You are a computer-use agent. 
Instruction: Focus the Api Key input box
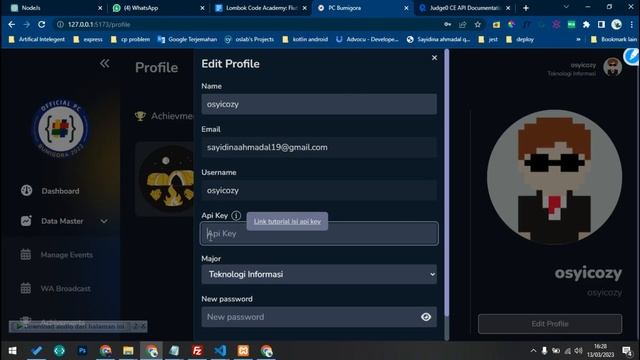click(x=319, y=233)
